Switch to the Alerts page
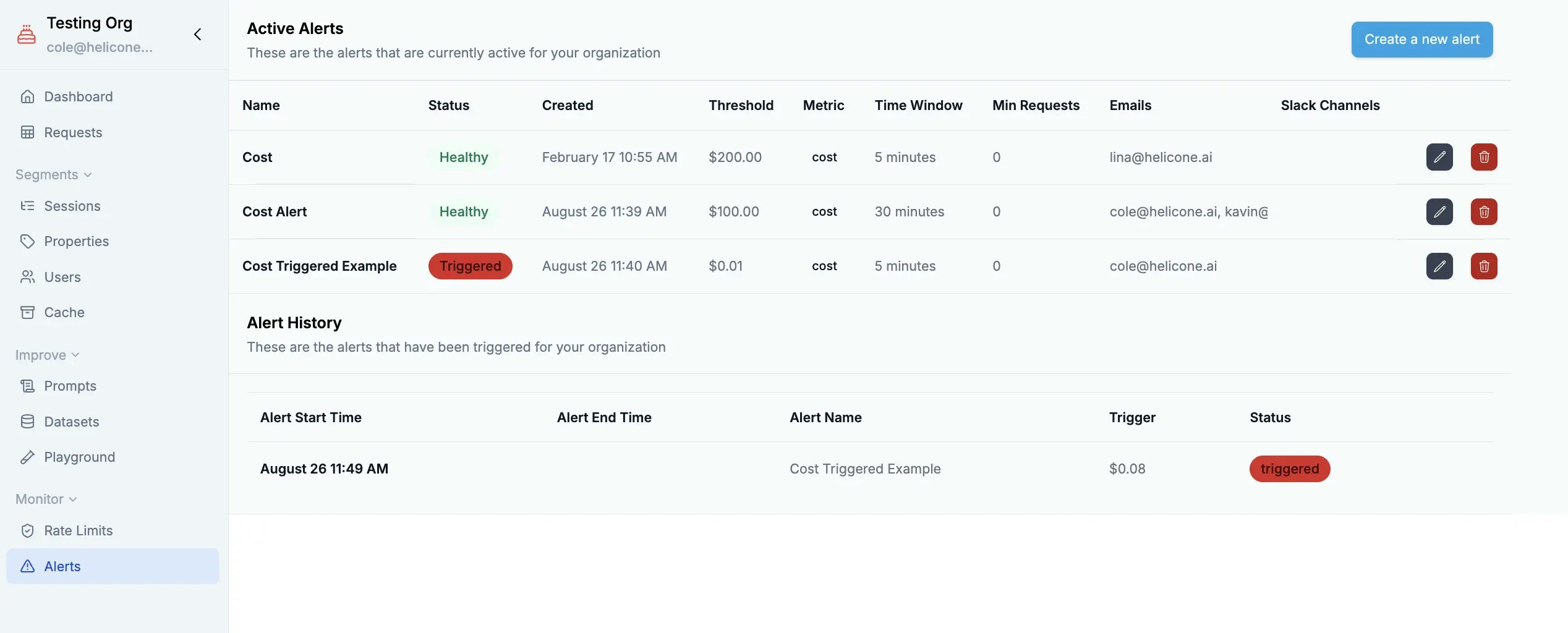Screen dimensions: 1568x633 point(62,566)
